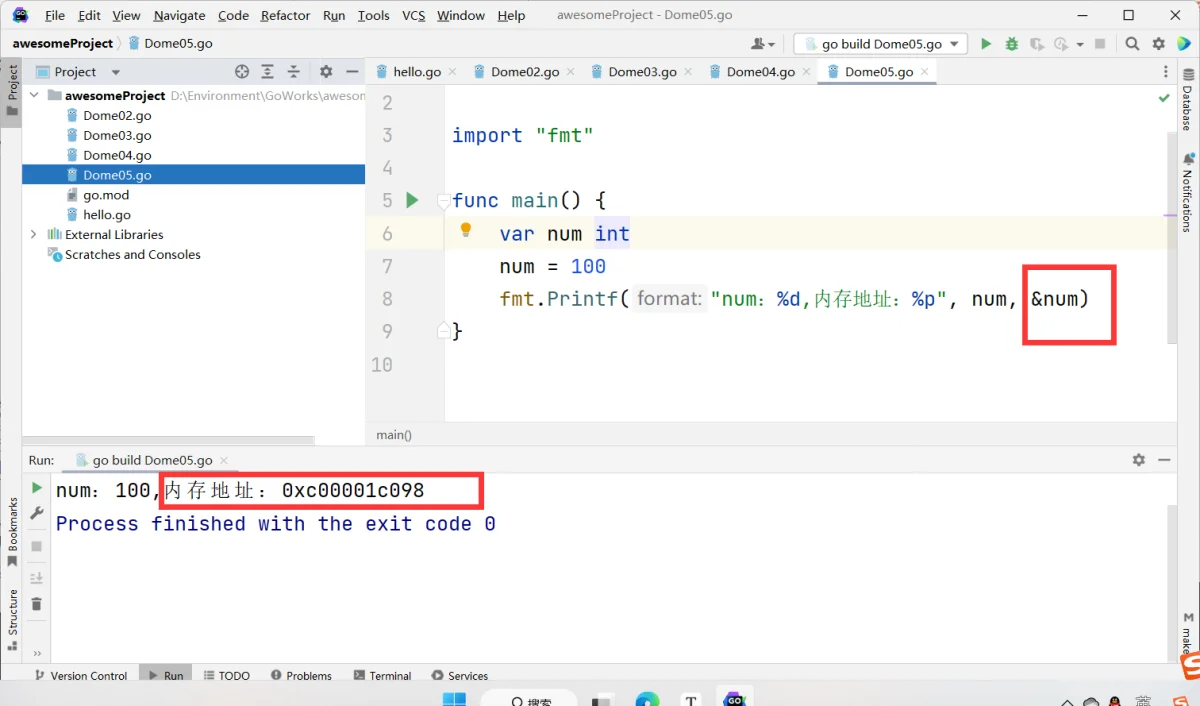Click Run with Coverage icon in toolbar
The height and width of the screenshot is (706, 1200).
click(x=1037, y=44)
